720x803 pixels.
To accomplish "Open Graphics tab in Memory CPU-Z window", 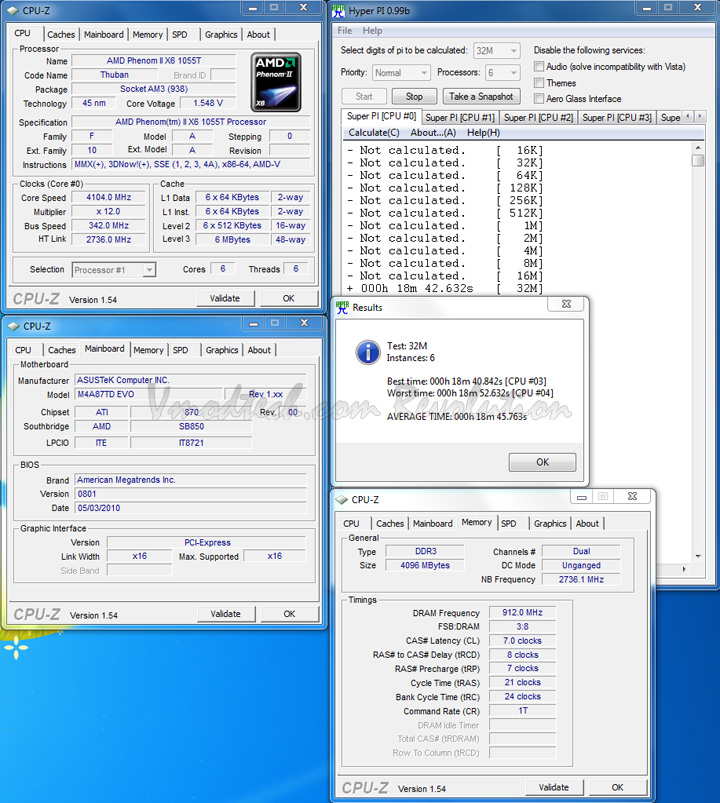I will 550,523.
